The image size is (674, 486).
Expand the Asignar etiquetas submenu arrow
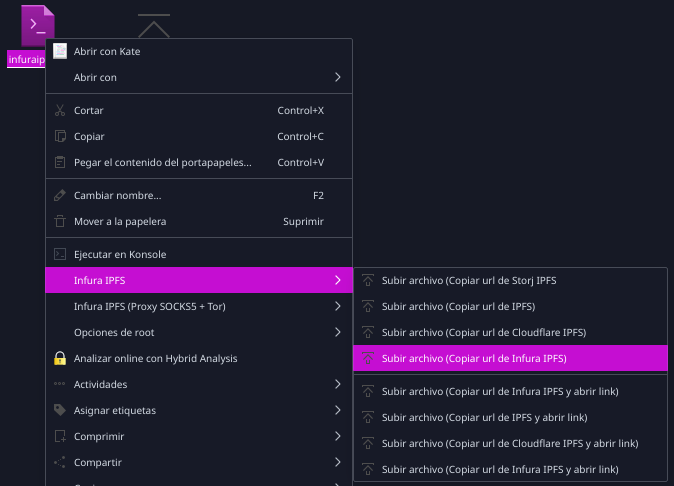point(338,410)
